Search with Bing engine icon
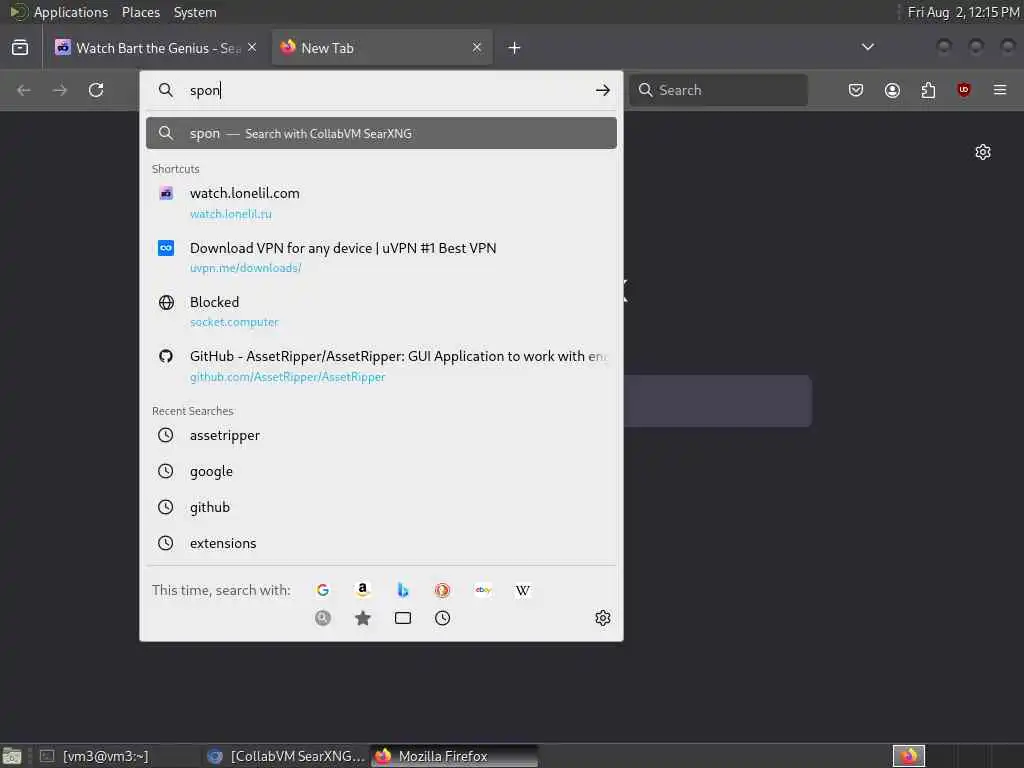Screen dimensions: 1024x768 coord(403,590)
